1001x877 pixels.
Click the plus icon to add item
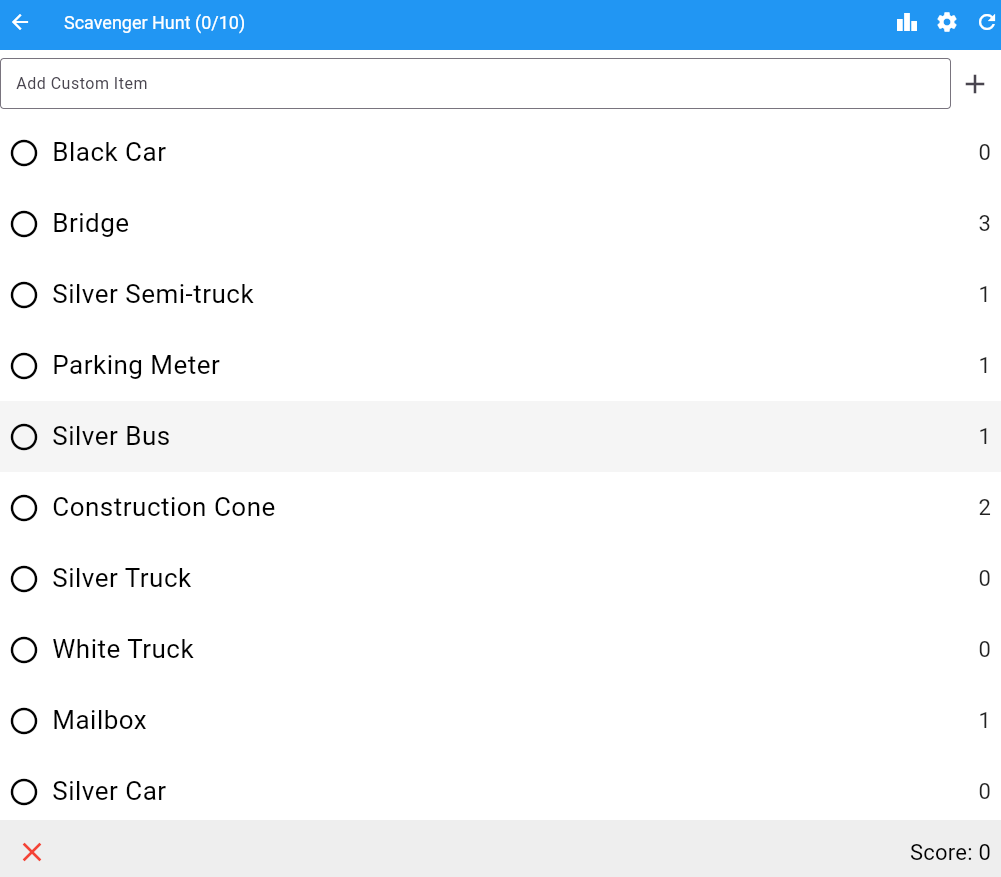(975, 84)
